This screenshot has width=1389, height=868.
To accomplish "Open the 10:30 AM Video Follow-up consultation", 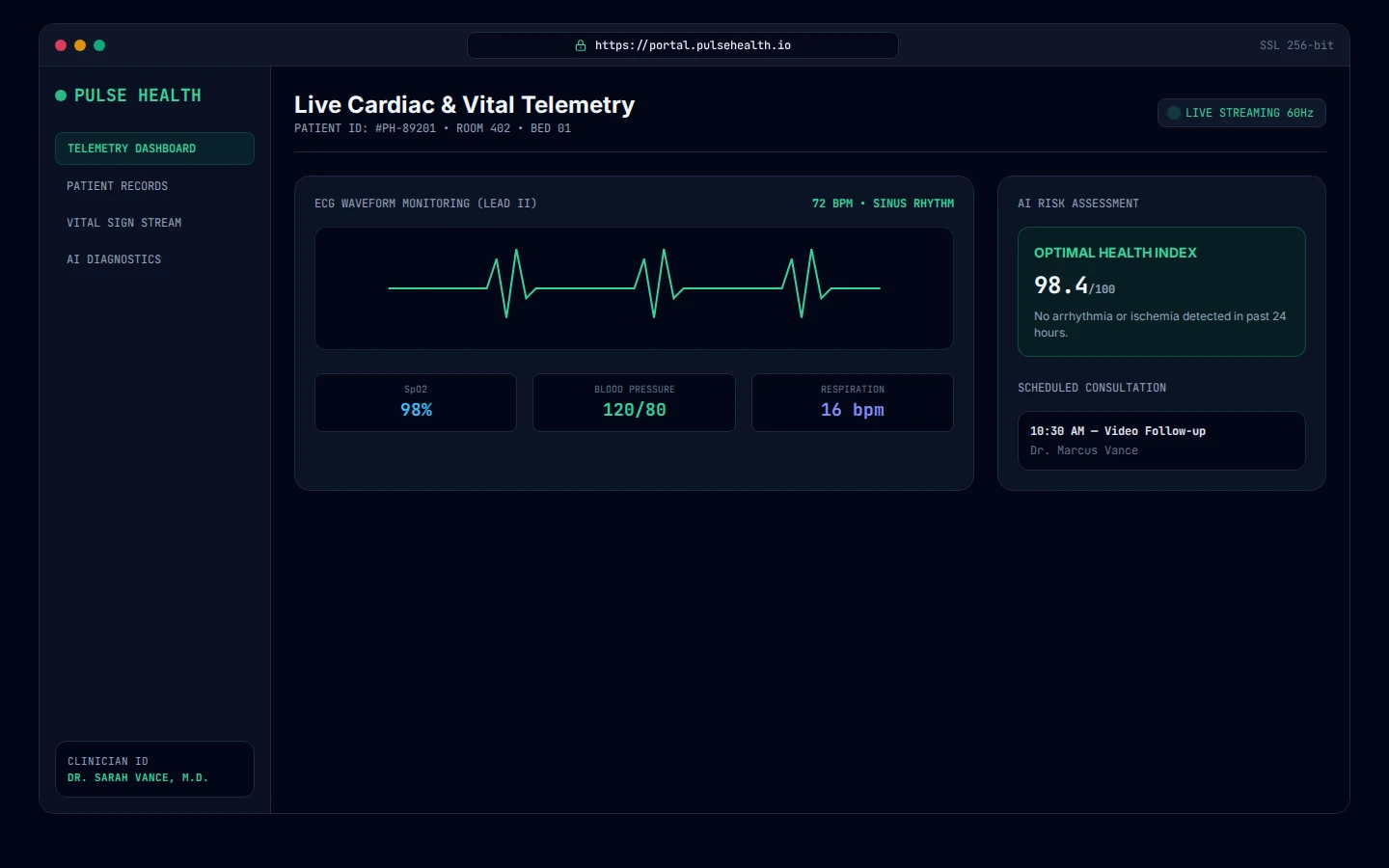I will pyautogui.click(x=1161, y=441).
